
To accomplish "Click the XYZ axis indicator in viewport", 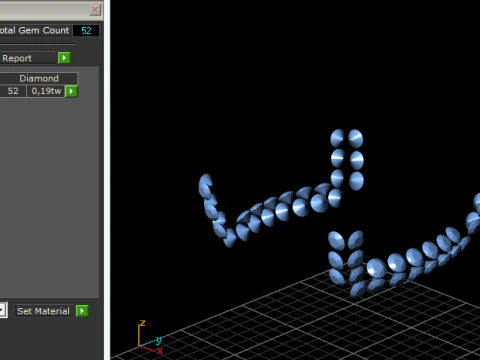I will (150, 337).
